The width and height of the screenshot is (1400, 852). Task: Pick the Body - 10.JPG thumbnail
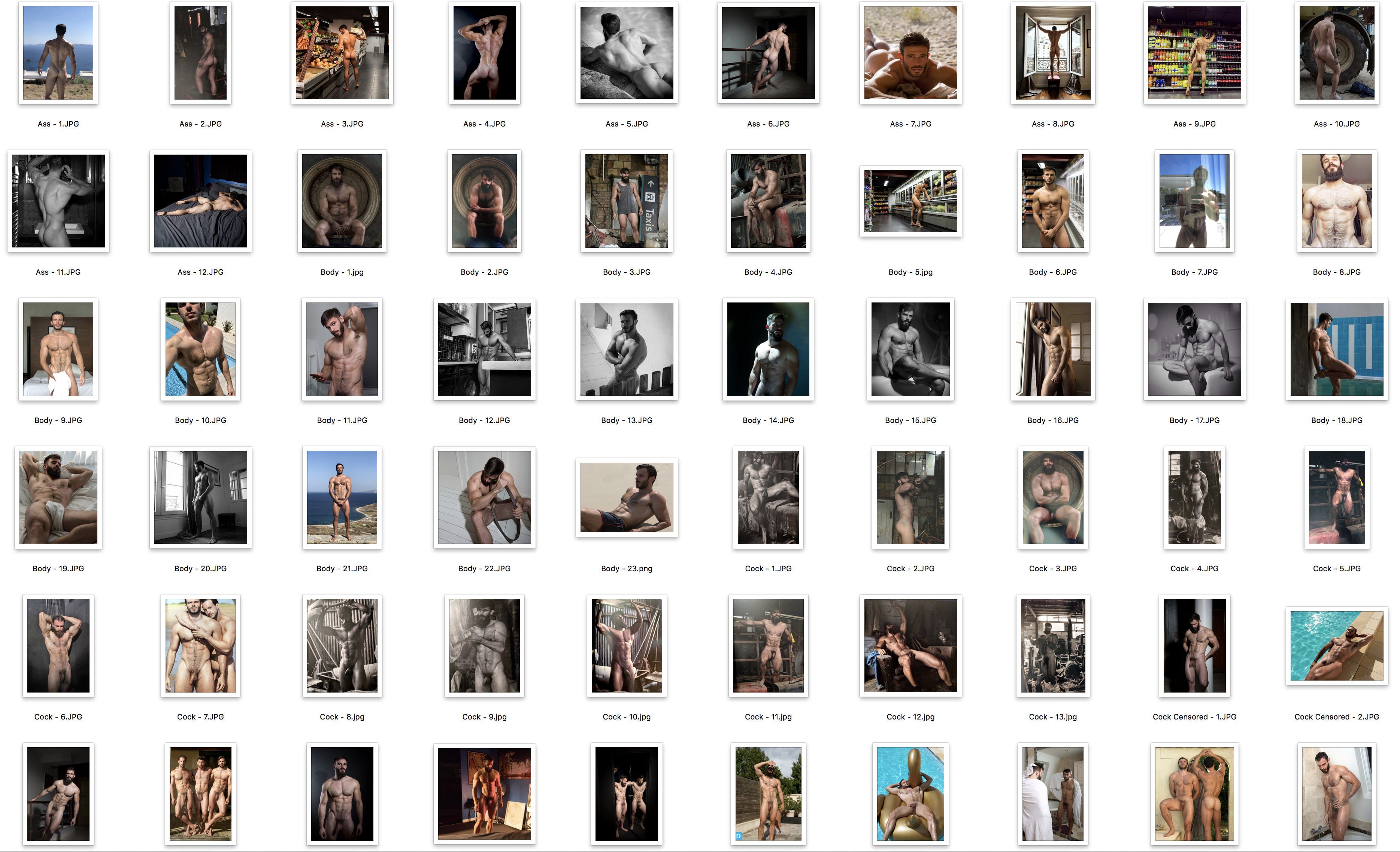(200, 349)
